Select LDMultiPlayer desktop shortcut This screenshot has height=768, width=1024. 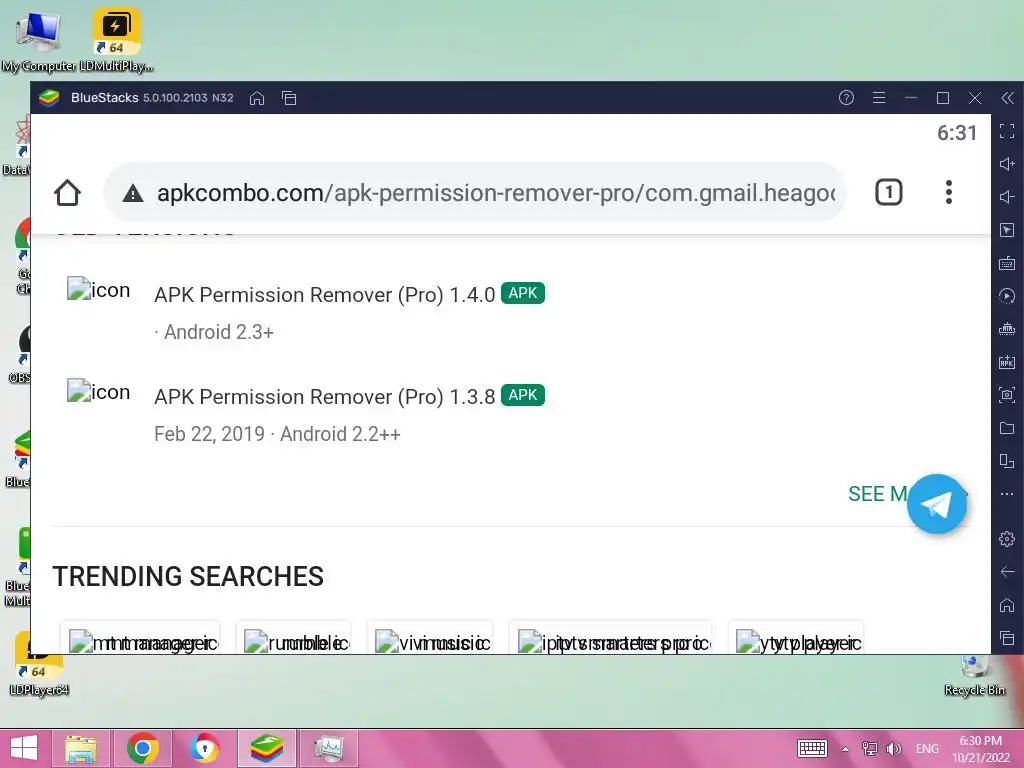[x=116, y=39]
